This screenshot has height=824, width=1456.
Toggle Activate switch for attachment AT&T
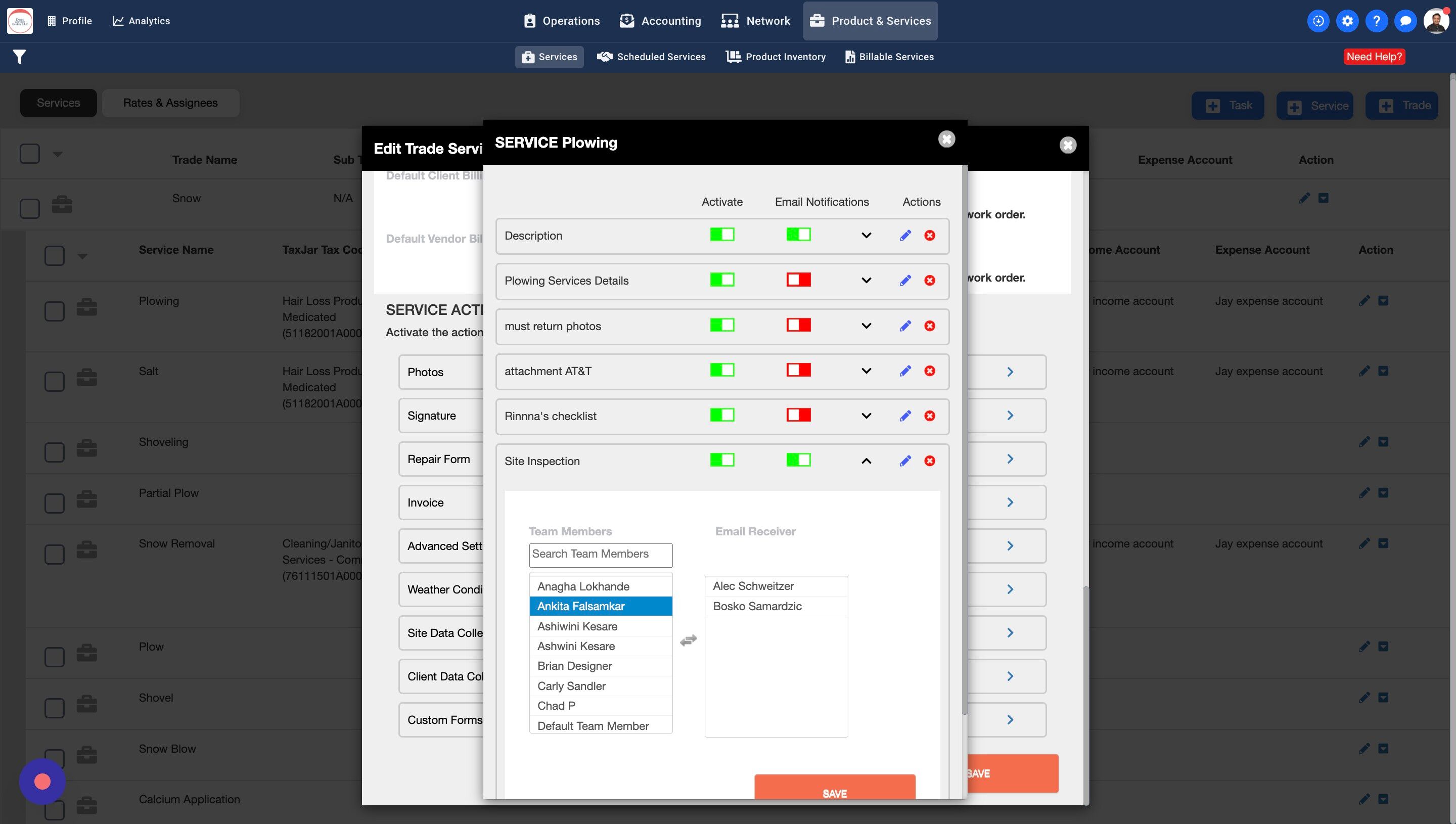coord(722,370)
